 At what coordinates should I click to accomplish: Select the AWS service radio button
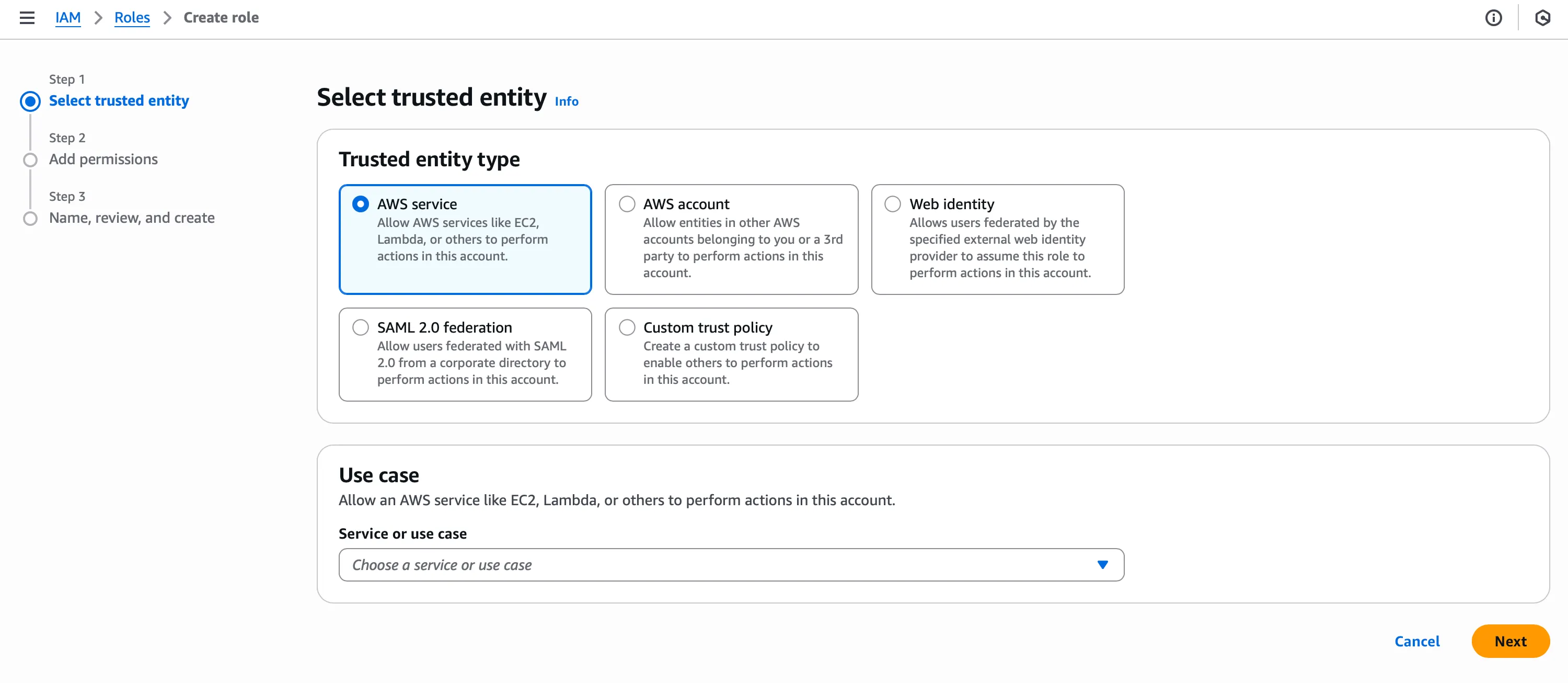point(360,204)
